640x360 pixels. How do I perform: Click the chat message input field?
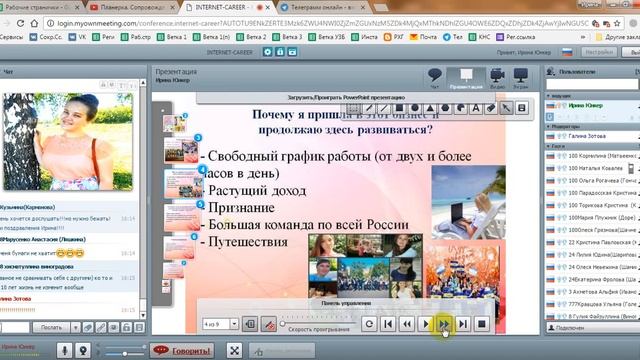tap(15, 327)
